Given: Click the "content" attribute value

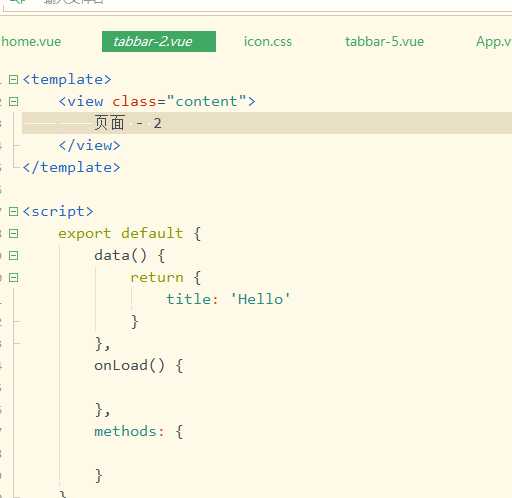Looking at the screenshot, I should (x=206, y=101).
